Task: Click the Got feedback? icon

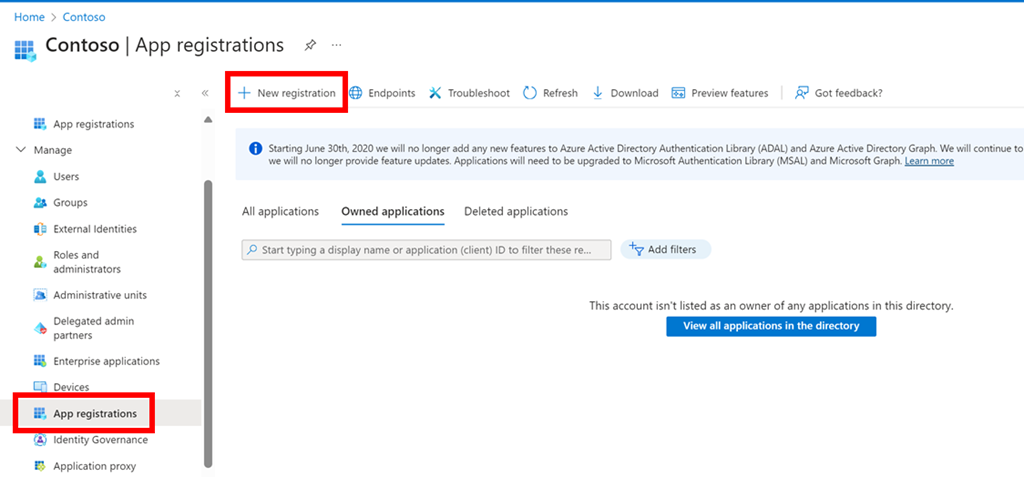Action: [801, 93]
